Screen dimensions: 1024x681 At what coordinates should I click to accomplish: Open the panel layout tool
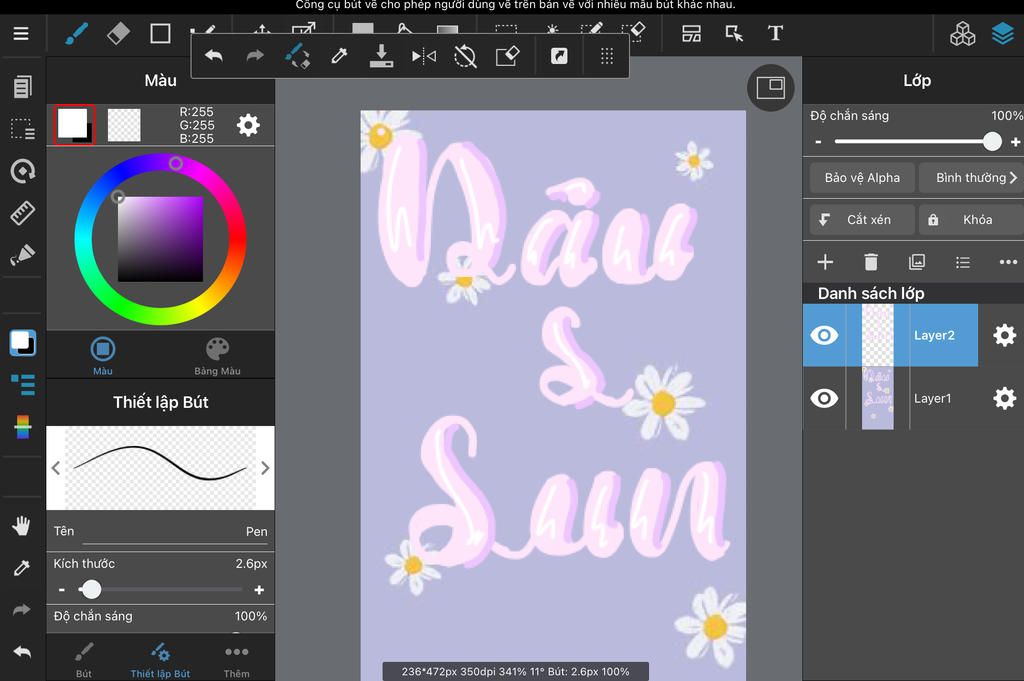691,33
